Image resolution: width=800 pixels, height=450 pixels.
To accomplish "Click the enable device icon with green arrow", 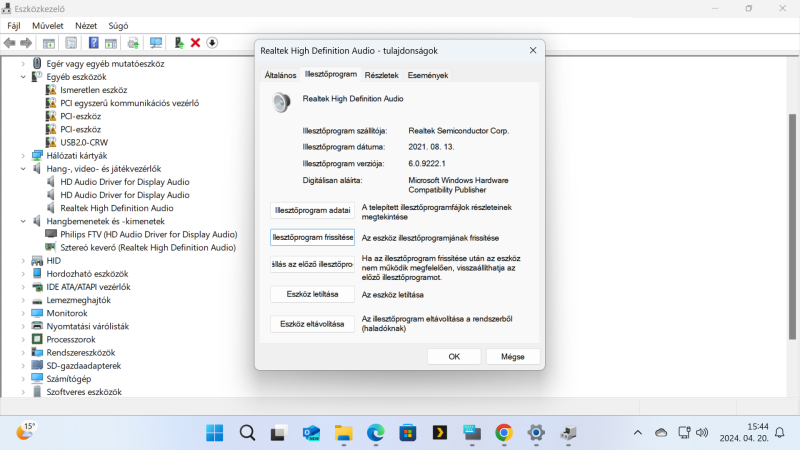I will click(x=179, y=43).
